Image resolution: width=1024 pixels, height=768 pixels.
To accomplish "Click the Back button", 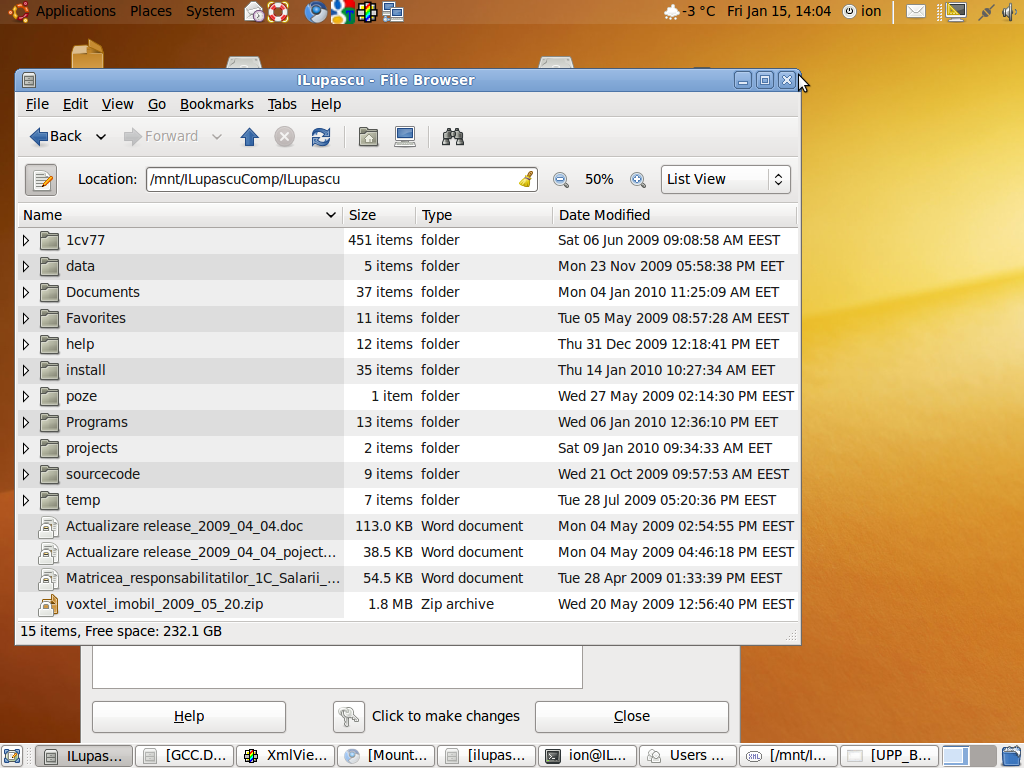I will (x=56, y=137).
